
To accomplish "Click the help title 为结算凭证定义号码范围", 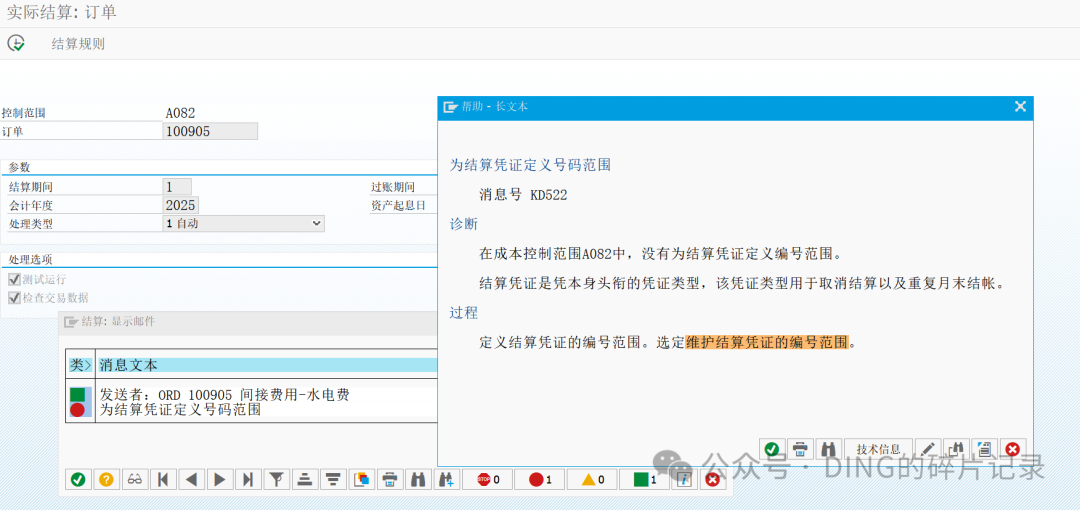I will tap(530, 165).
